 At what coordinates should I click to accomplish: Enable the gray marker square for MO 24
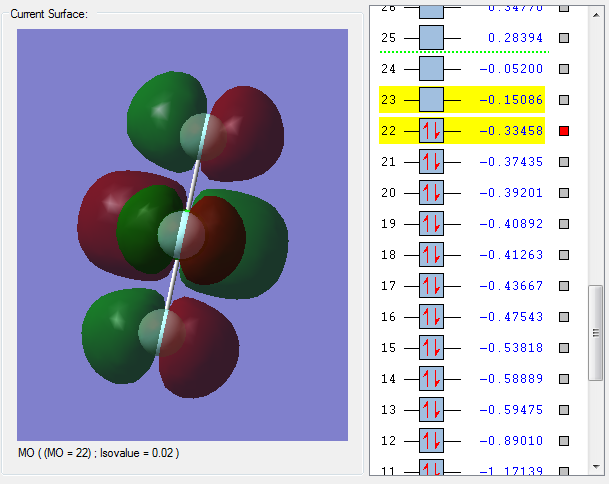point(564,69)
